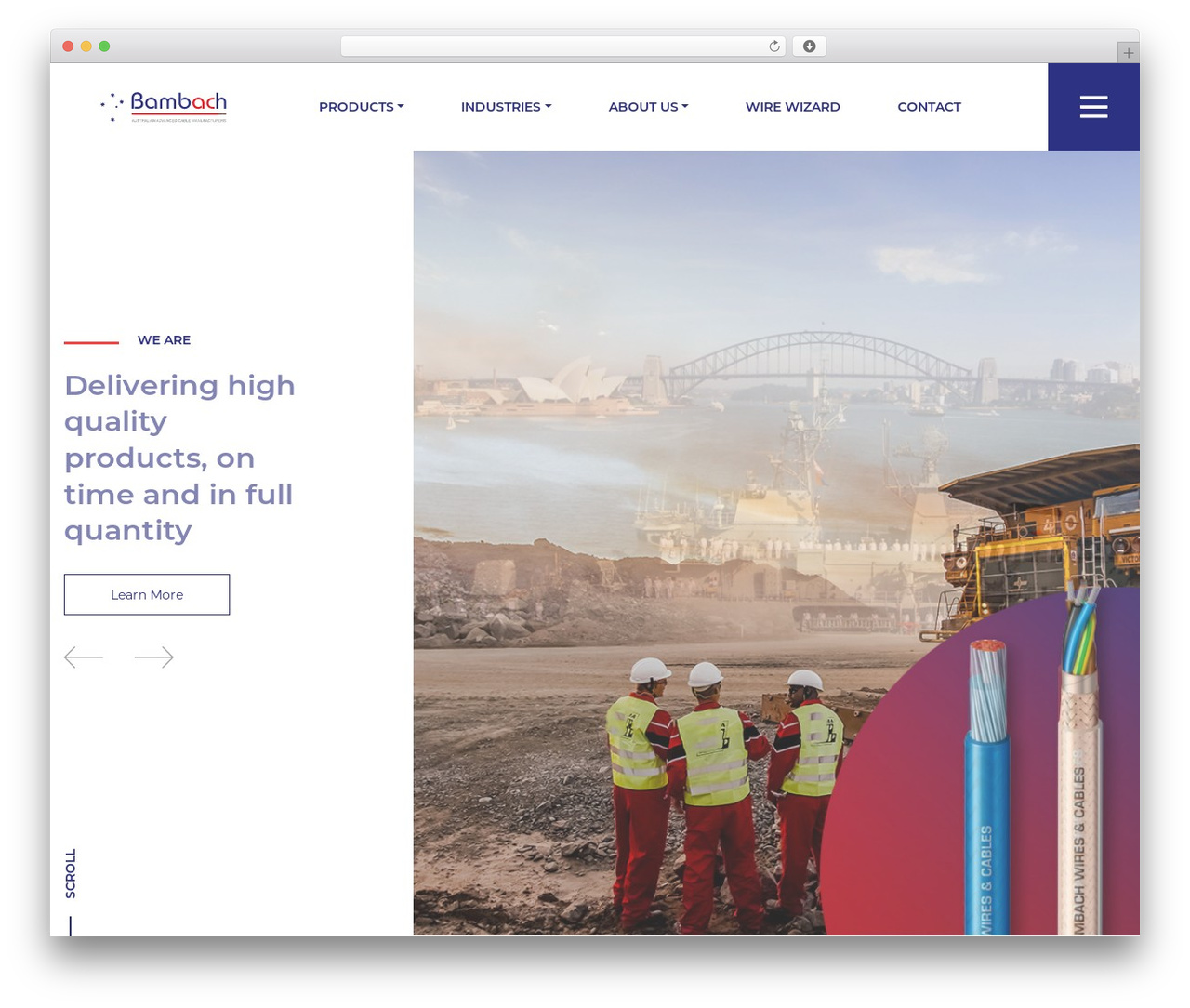
Task: Open the hamburger menu icon
Action: coord(1093,107)
